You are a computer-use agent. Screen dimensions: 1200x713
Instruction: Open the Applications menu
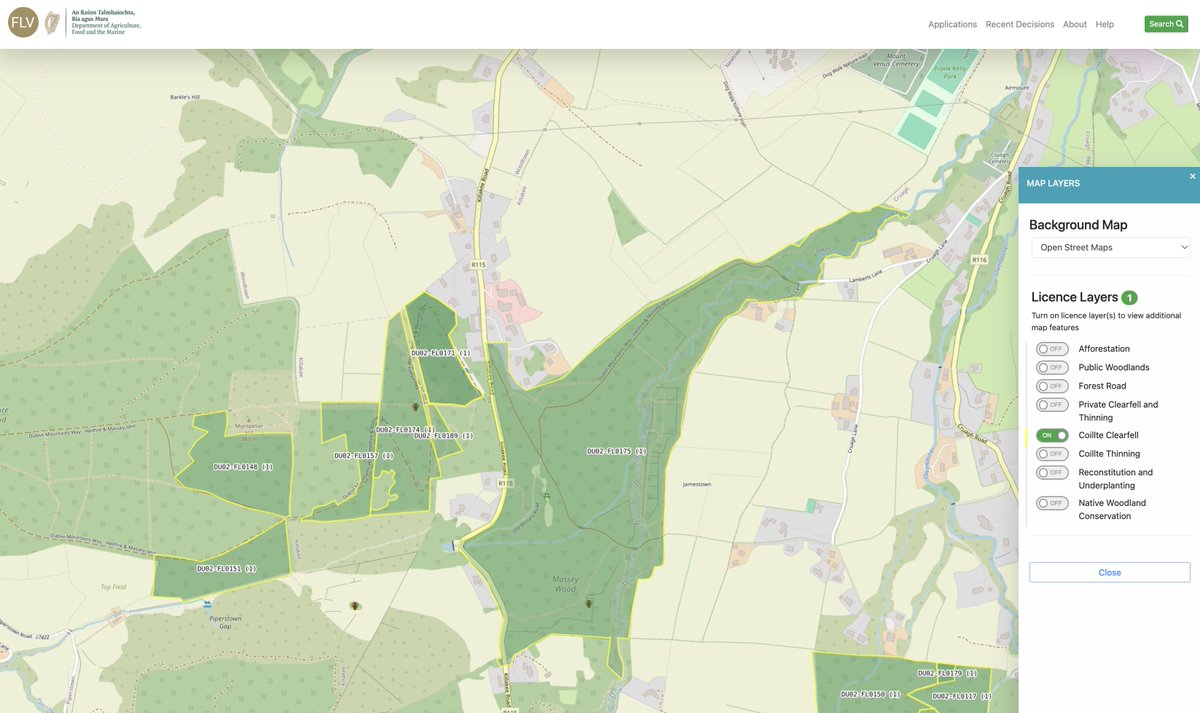coord(952,24)
